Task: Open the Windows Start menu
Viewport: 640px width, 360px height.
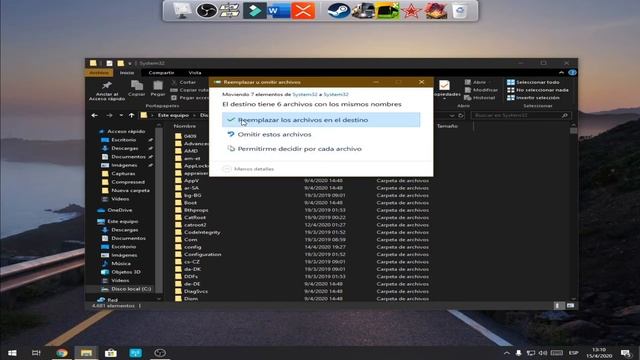Action: tap(12, 353)
